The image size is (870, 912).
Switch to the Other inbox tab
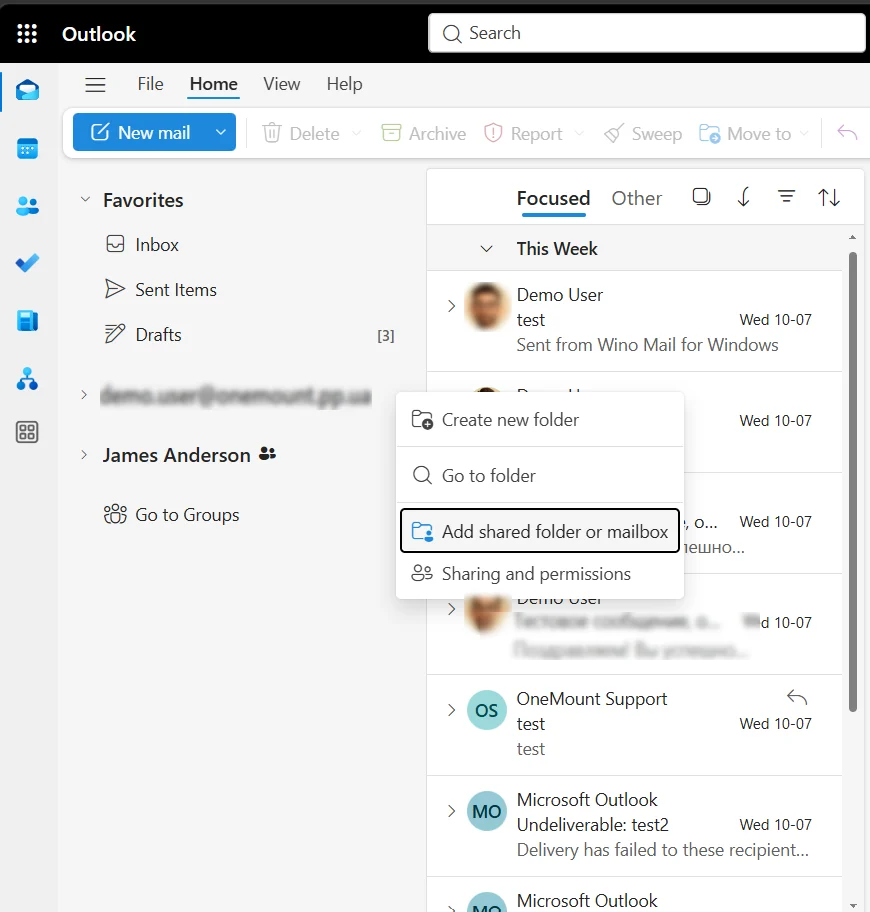pos(636,198)
